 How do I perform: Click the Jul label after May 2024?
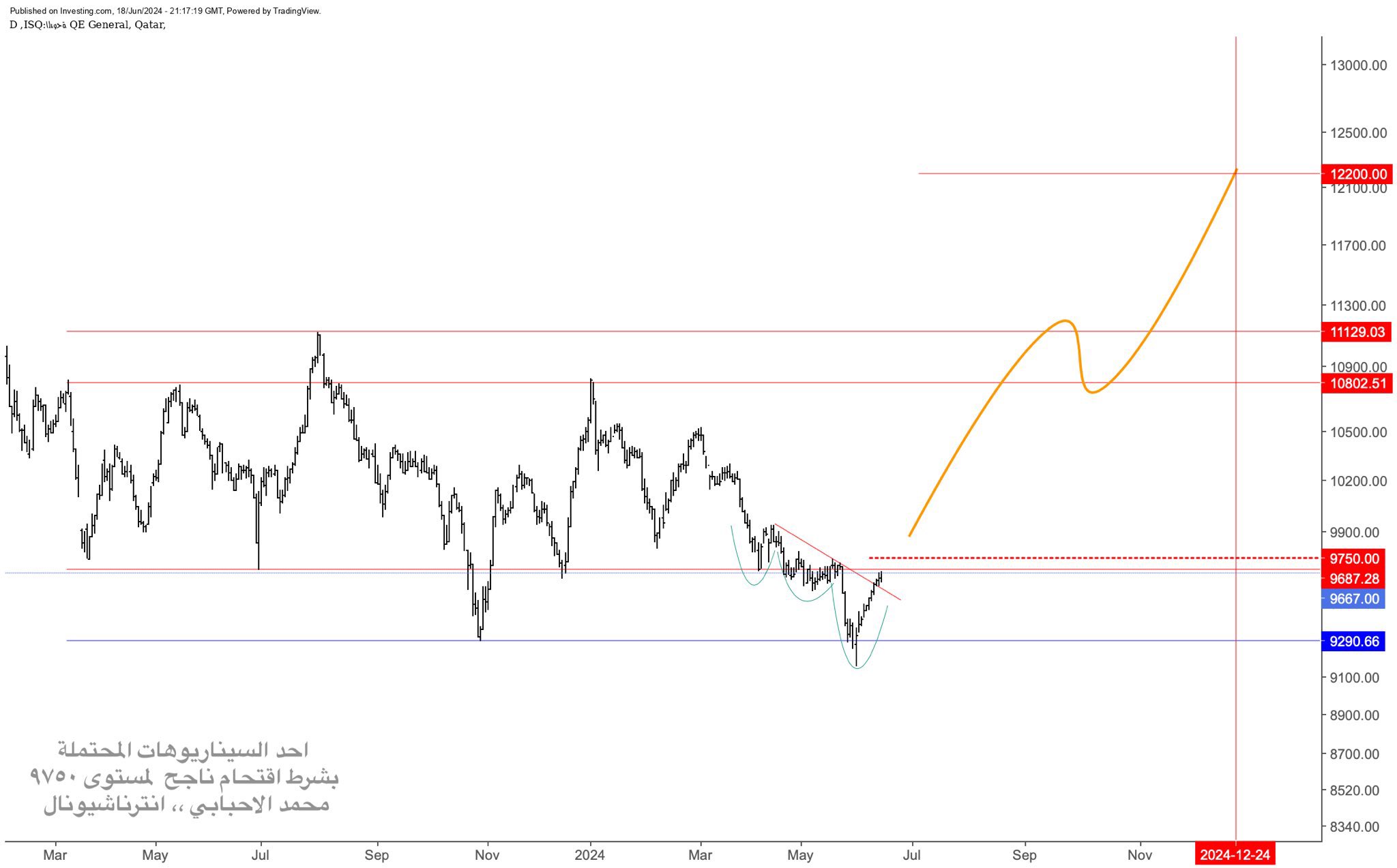tap(912, 855)
